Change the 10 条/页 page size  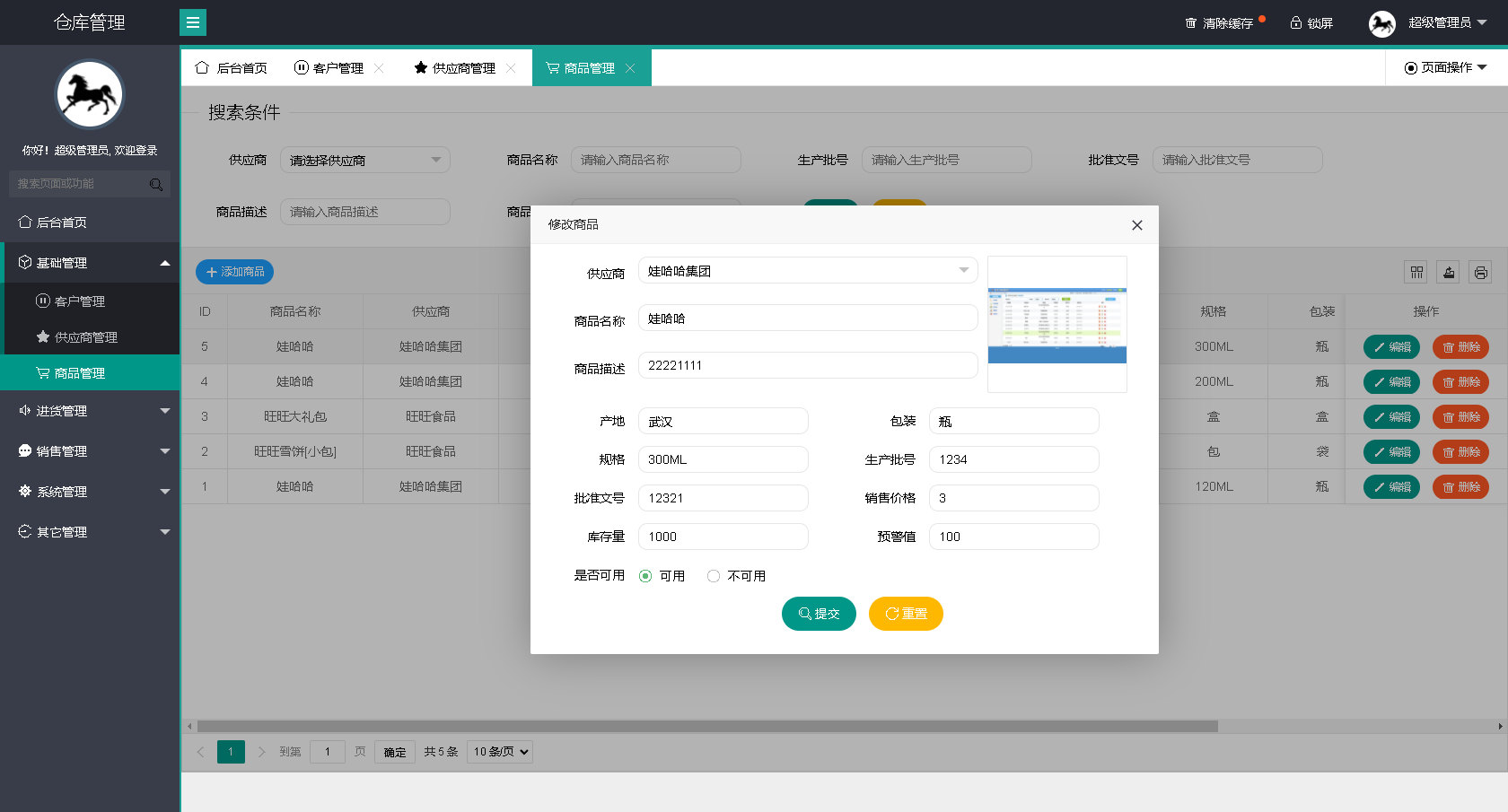click(500, 752)
